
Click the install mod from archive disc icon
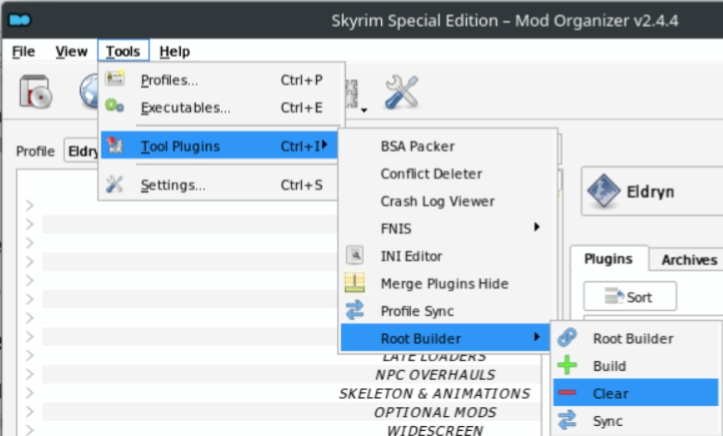[x=36, y=91]
